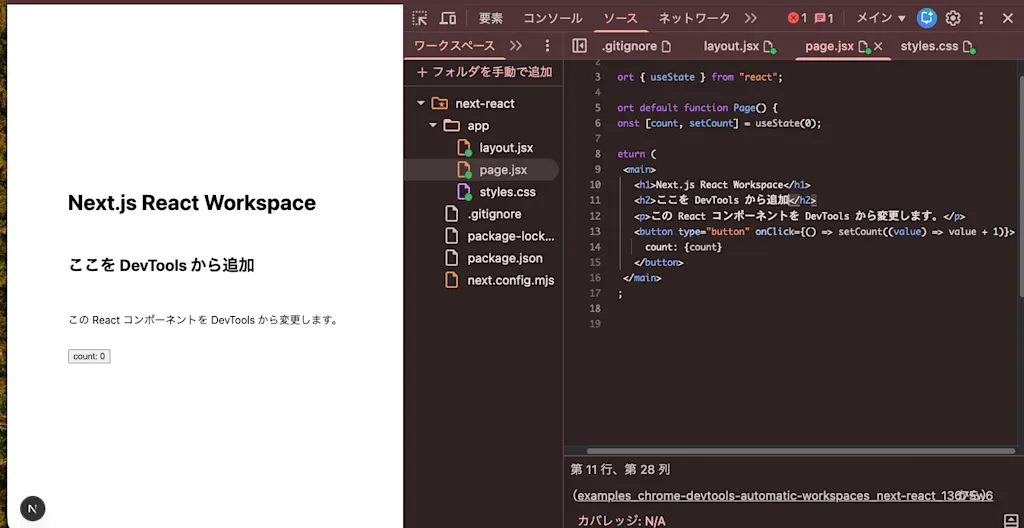Click the issues message count badge
This screenshot has height=528, width=1024.
tap(824, 18)
